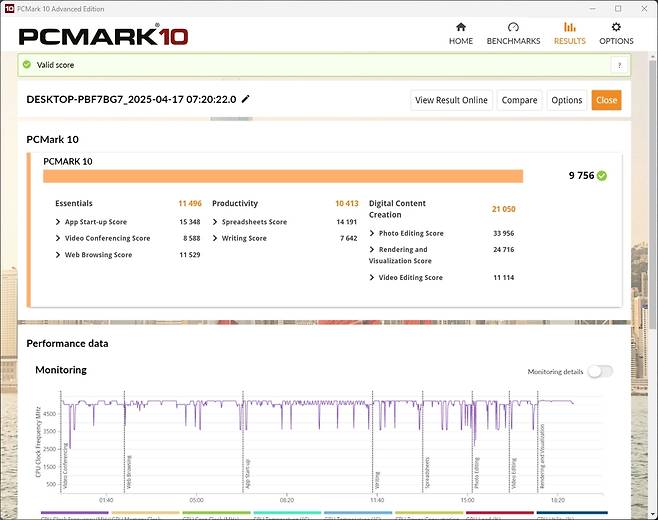
Task: Click the Results bar chart icon
Action: 570,28
